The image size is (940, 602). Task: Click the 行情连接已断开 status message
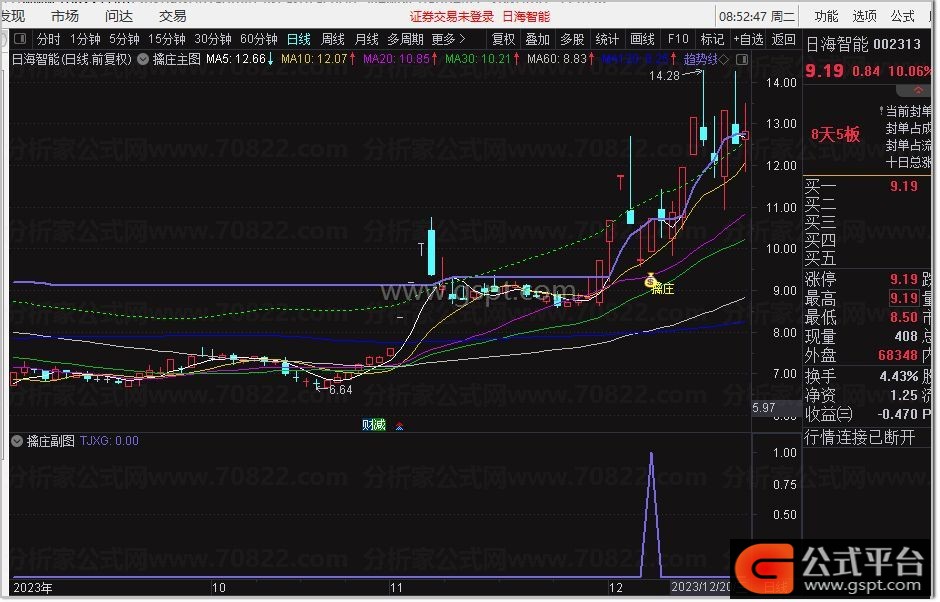860,438
